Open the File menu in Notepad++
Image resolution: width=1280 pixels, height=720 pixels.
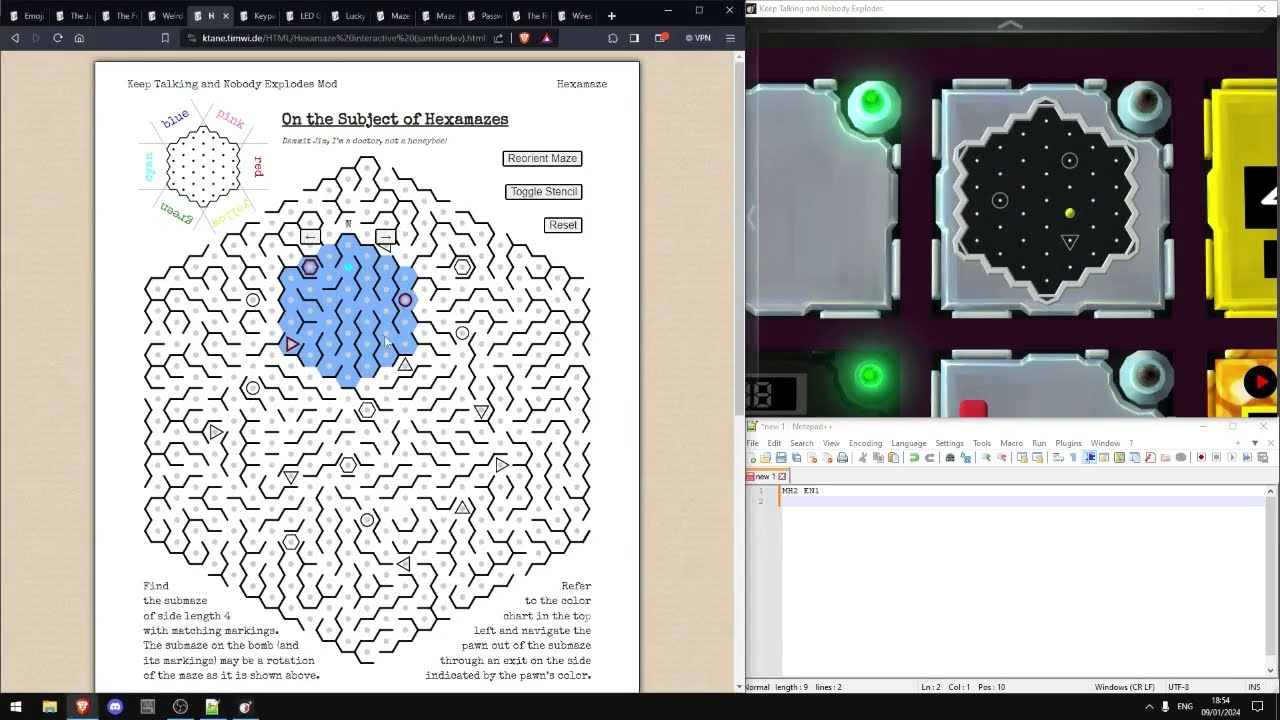pos(752,443)
